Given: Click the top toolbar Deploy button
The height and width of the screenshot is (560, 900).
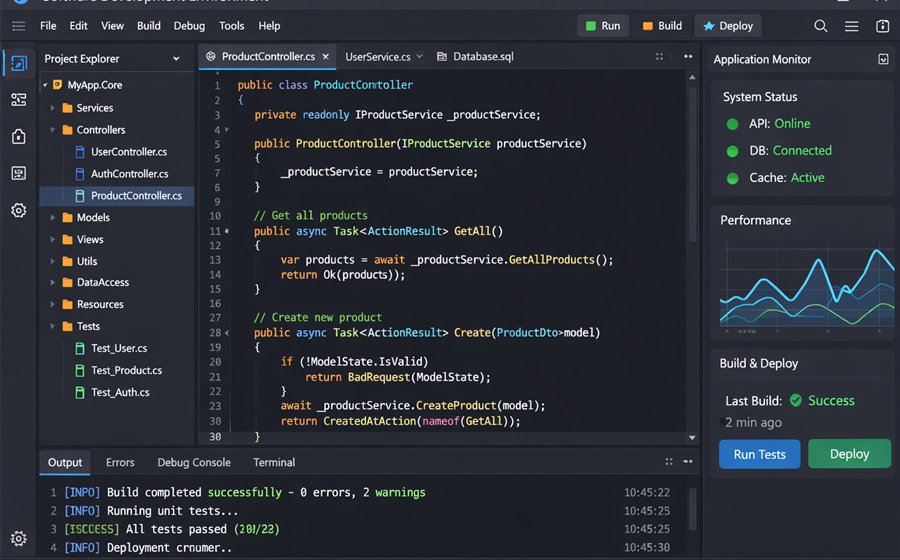Looking at the screenshot, I should (x=728, y=26).
